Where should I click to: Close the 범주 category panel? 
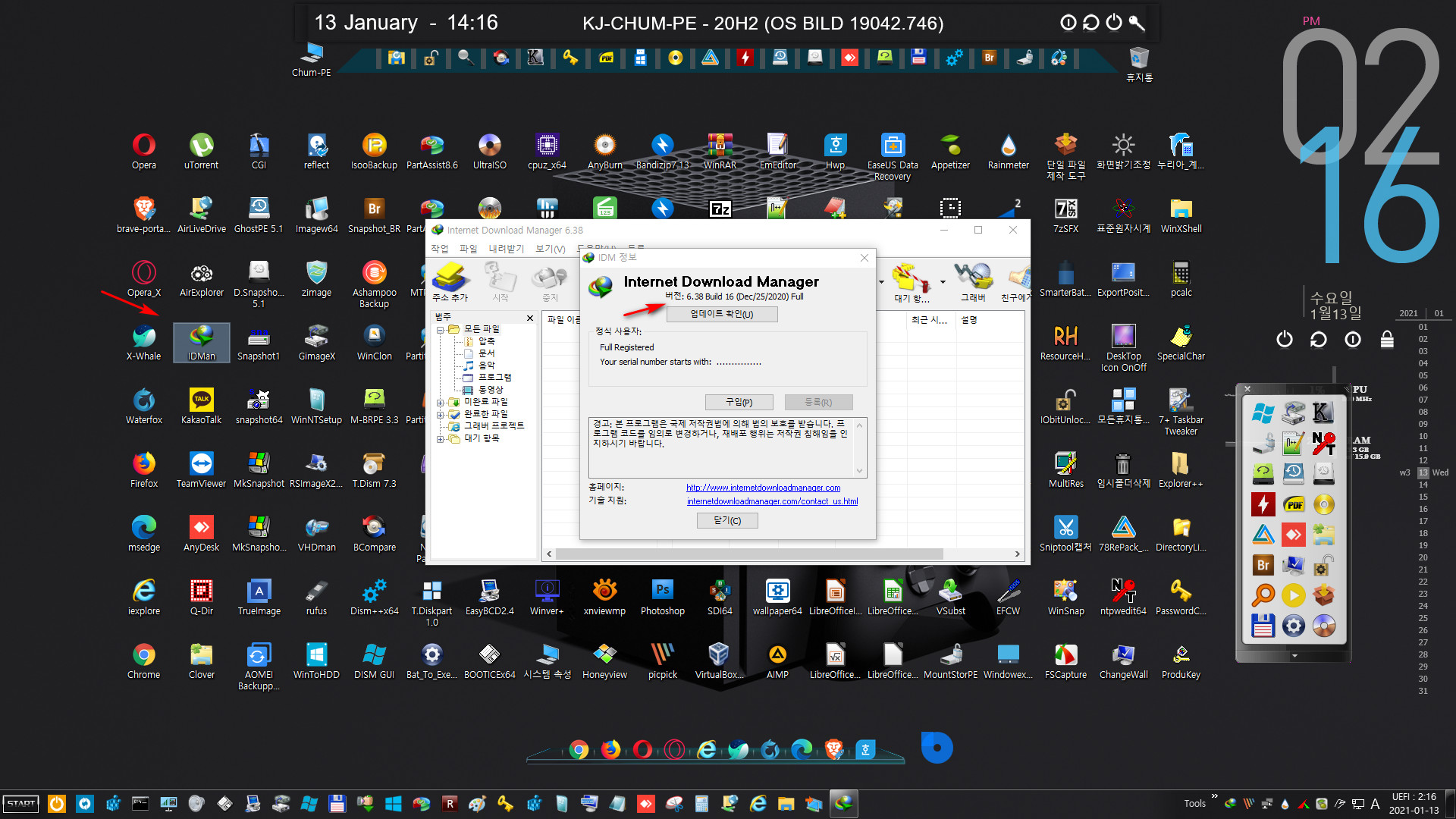[530, 318]
